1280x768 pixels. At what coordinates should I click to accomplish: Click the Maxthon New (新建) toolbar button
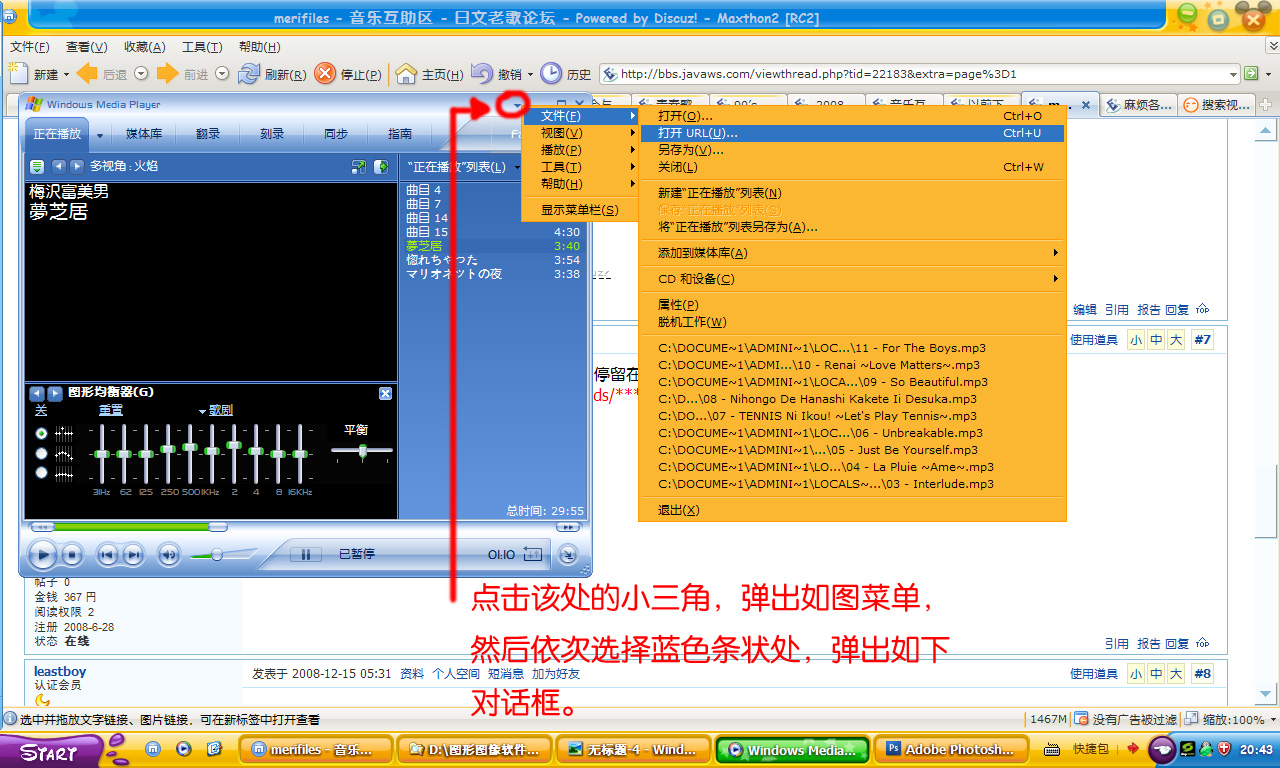pyautogui.click(x=33, y=74)
